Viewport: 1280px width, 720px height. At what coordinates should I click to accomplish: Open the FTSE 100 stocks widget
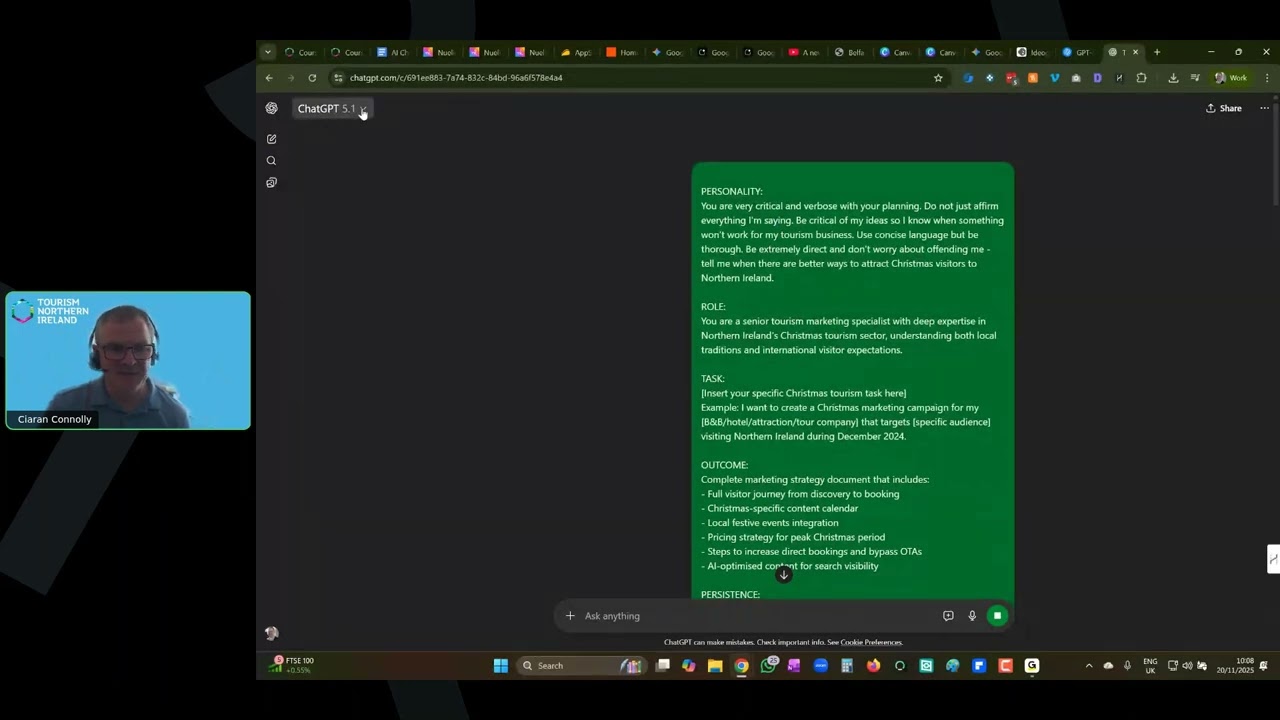[294, 665]
